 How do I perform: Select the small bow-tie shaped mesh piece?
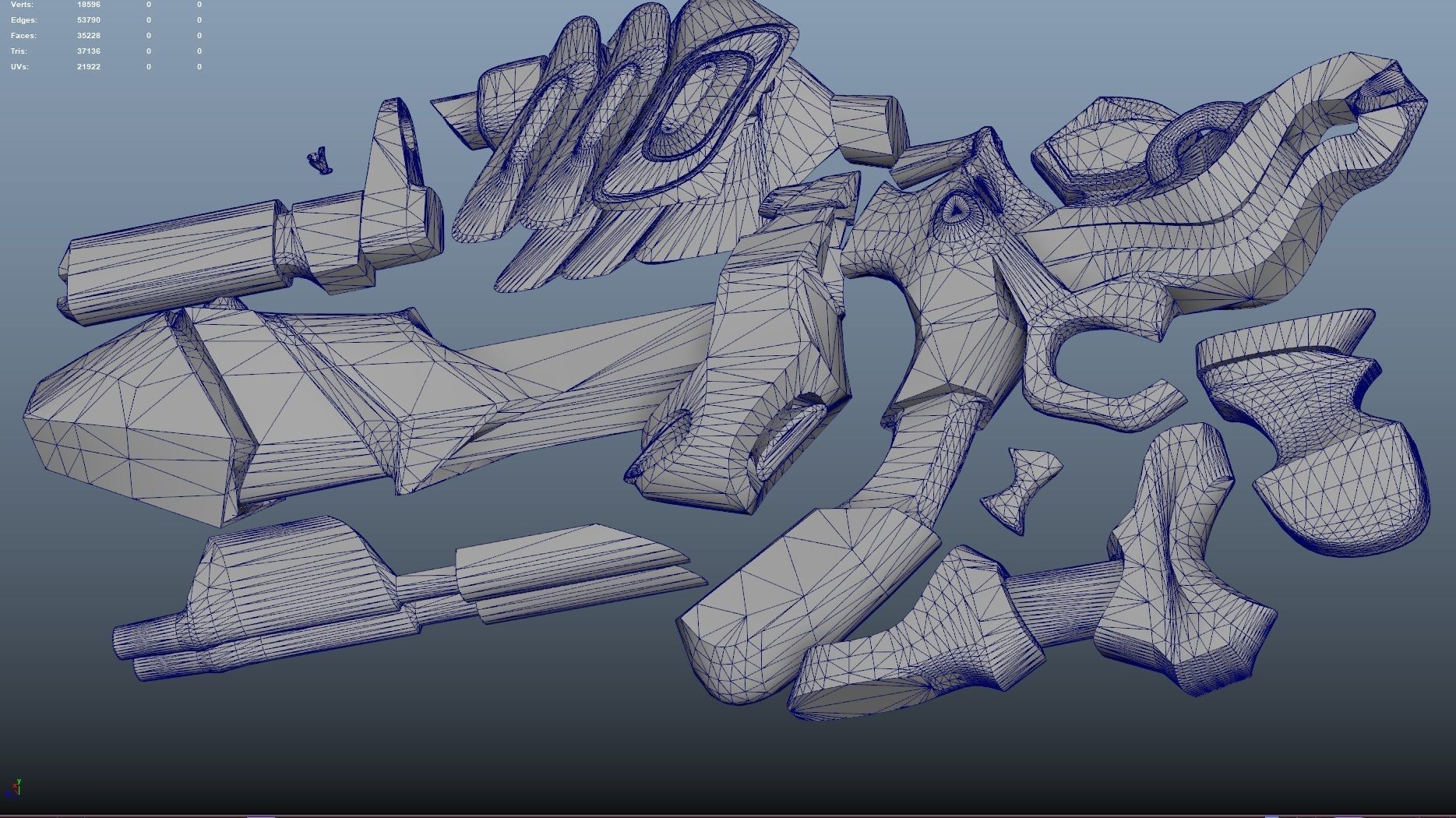coord(1021,489)
